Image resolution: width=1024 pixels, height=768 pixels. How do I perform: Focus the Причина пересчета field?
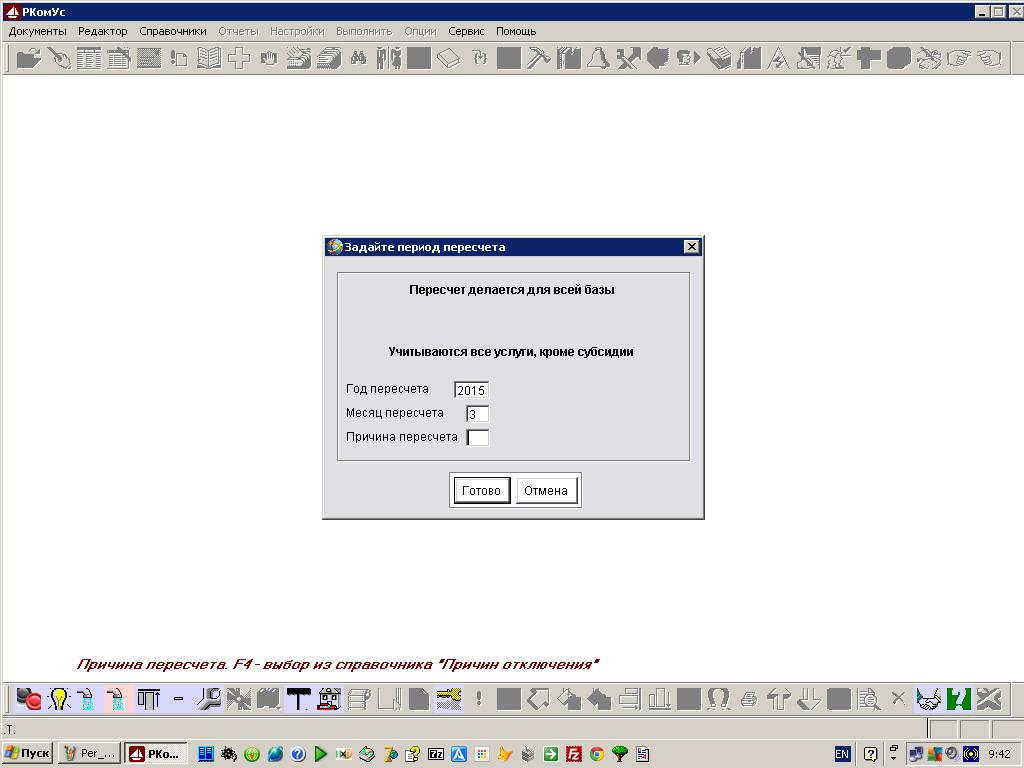click(x=478, y=438)
